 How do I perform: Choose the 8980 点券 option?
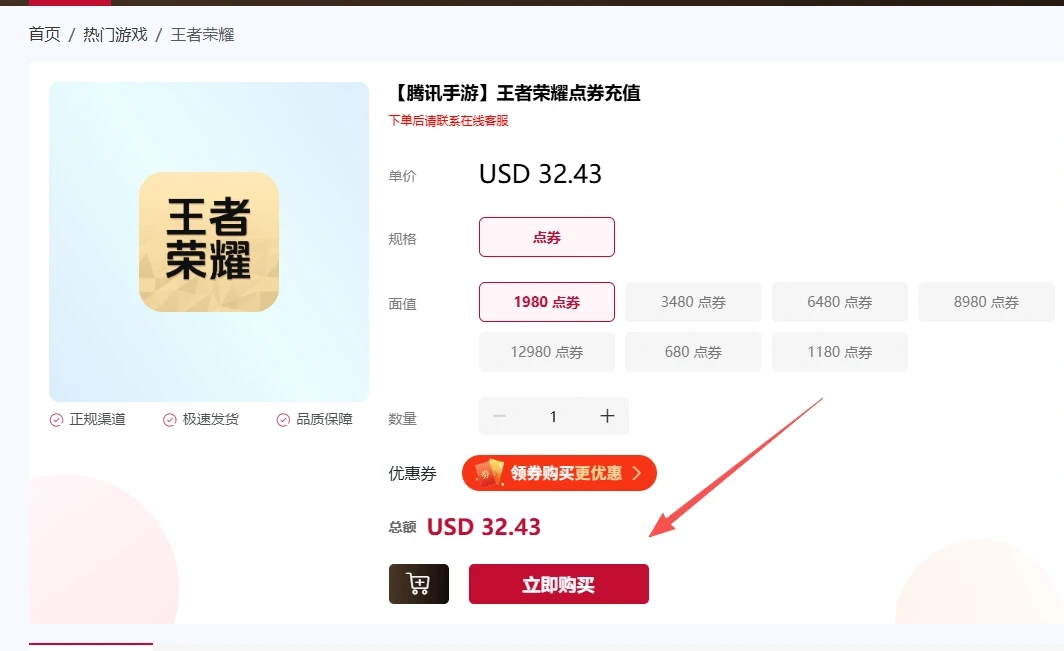(986, 302)
